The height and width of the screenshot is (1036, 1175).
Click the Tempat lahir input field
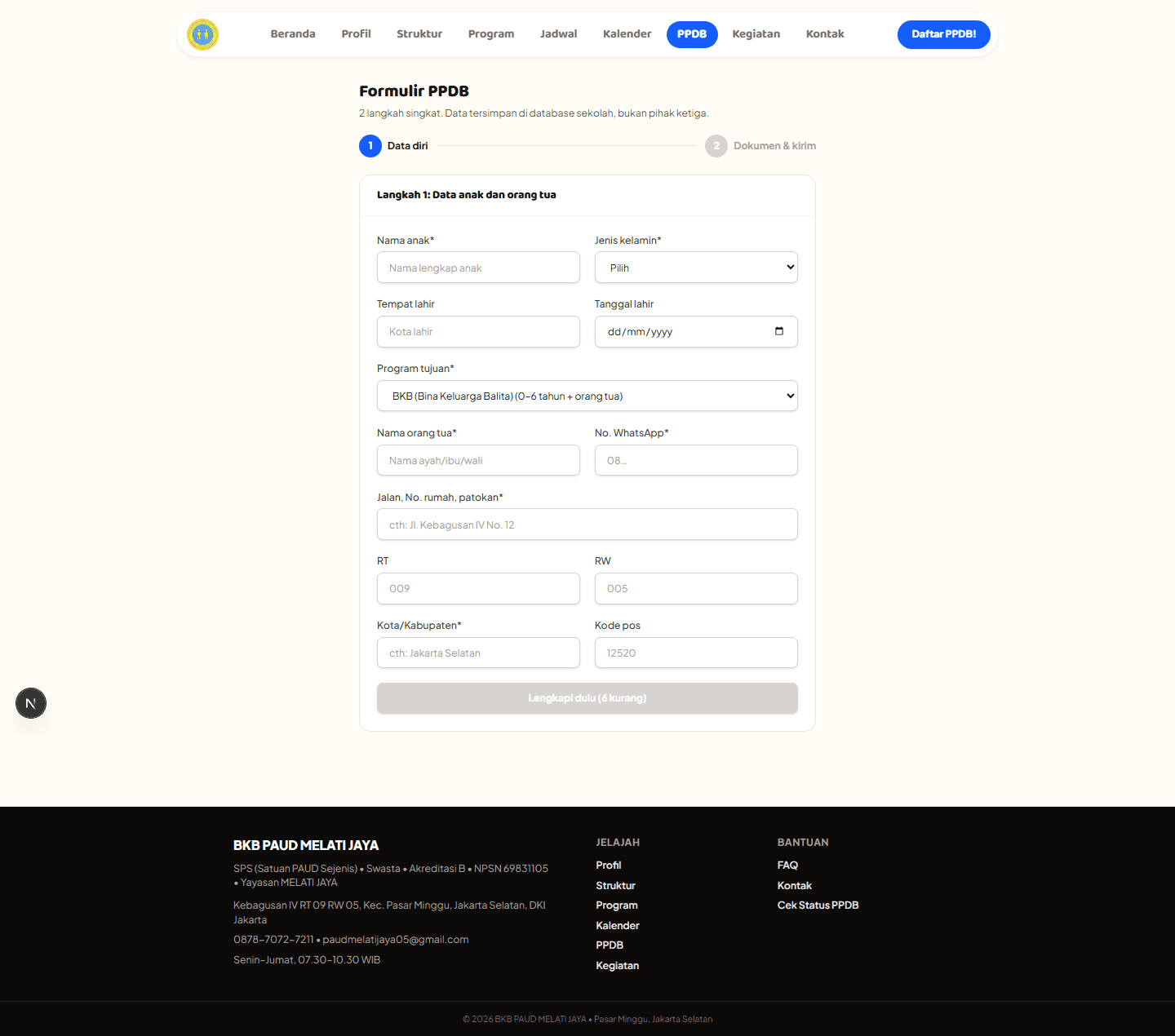click(x=478, y=332)
